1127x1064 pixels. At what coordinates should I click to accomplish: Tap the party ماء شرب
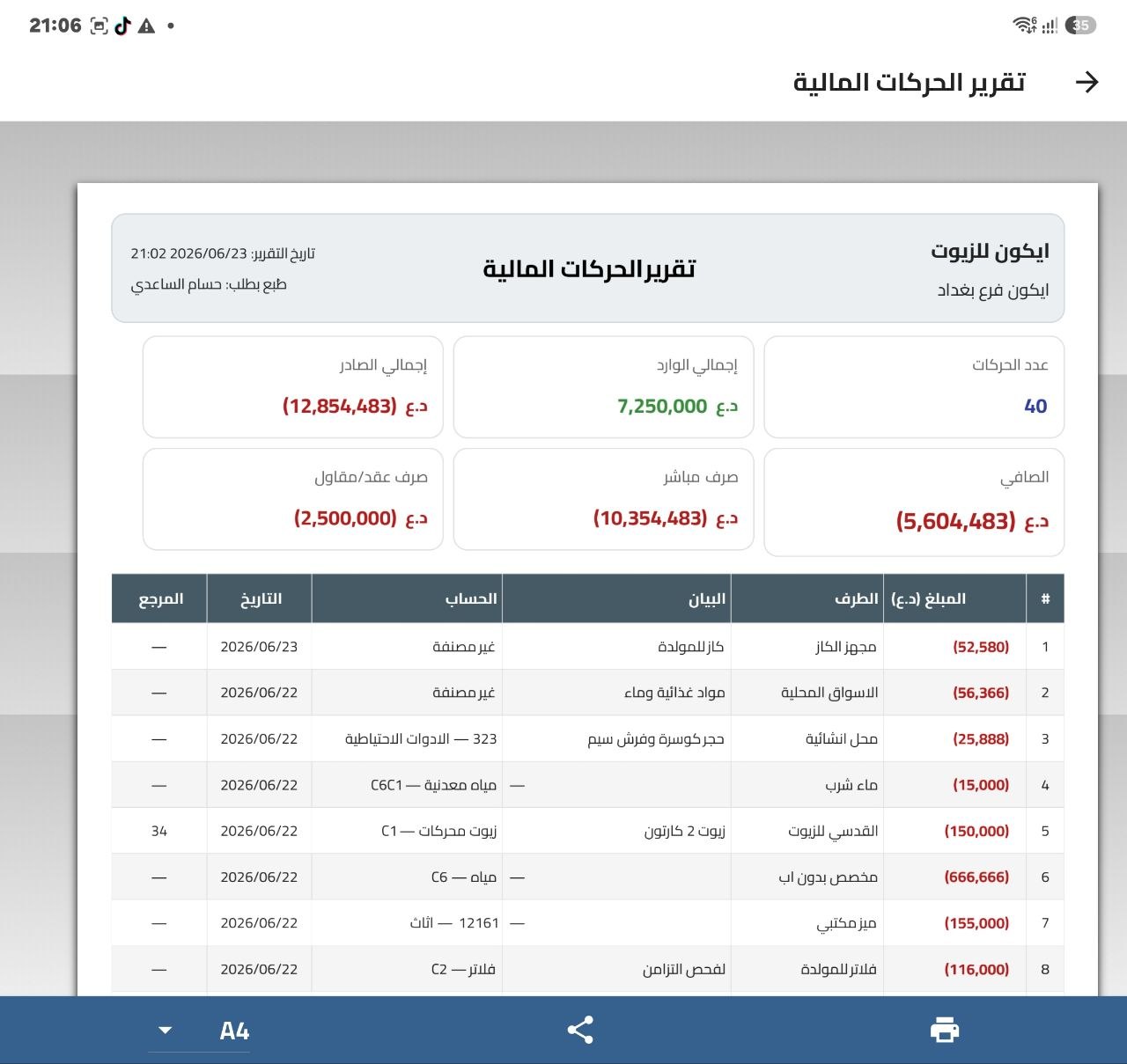pyautogui.click(x=851, y=785)
